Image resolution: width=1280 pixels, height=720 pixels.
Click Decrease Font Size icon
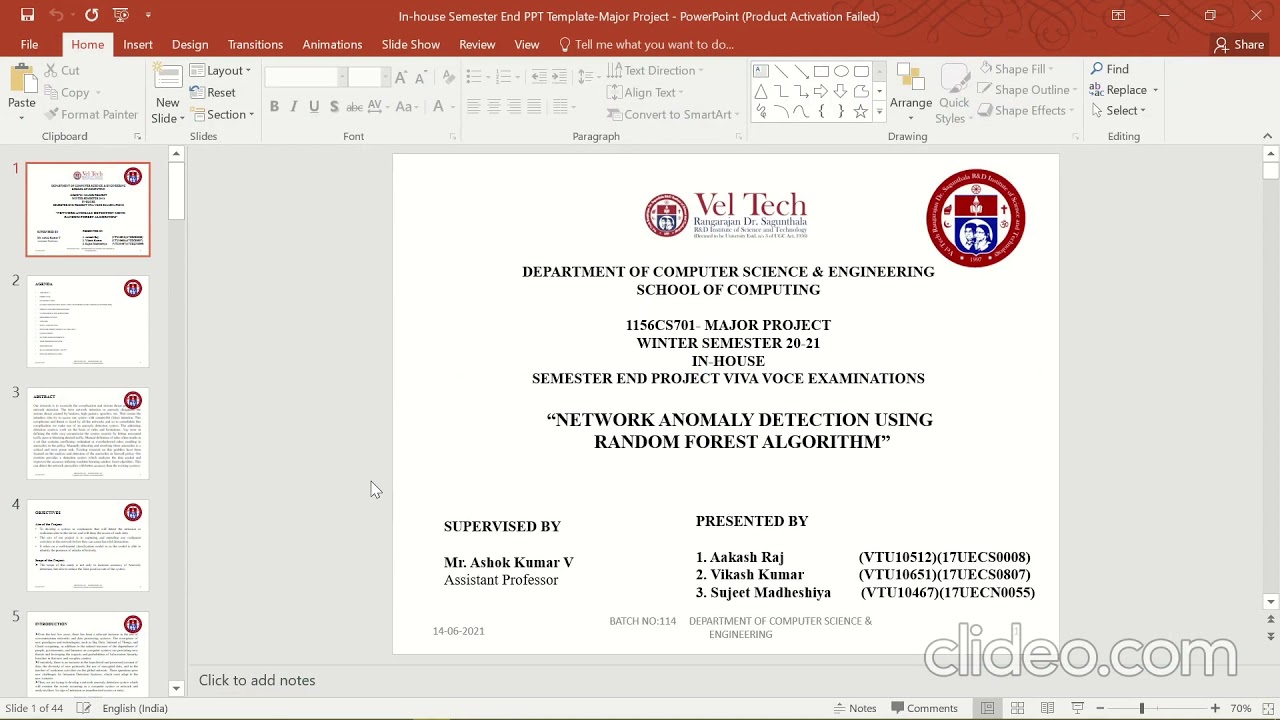point(421,77)
